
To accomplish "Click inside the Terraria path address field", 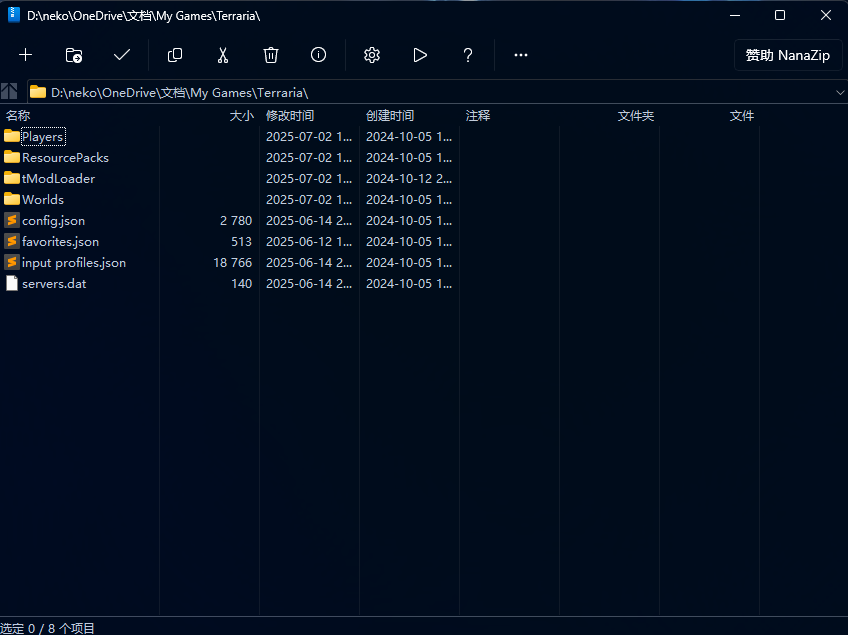I will tap(400, 92).
